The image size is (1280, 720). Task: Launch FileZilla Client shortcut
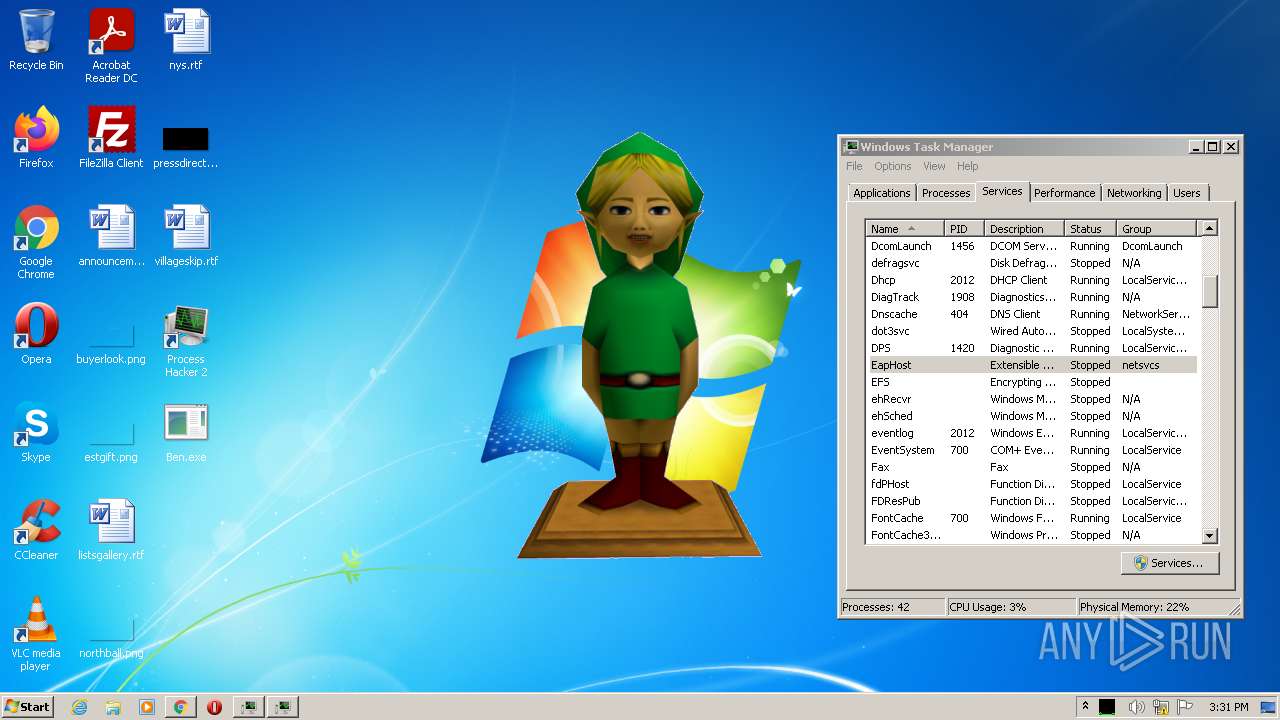111,138
